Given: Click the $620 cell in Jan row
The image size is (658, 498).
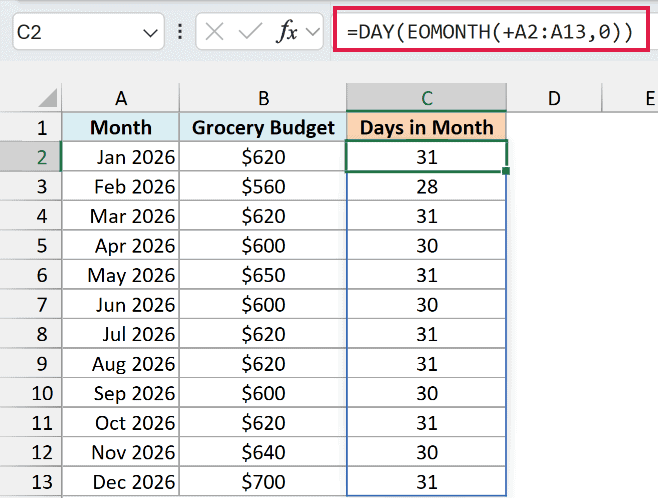Looking at the screenshot, I should point(263,156).
